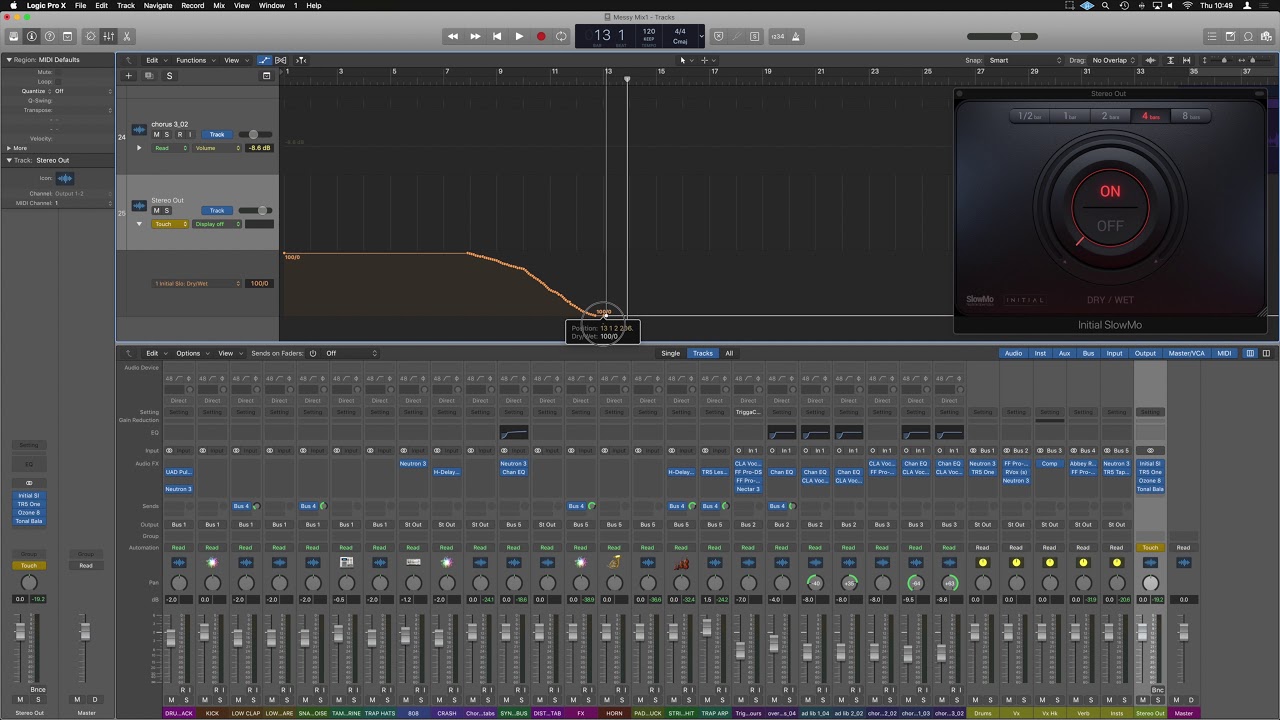The width and height of the screenshot is (1280, 720).
Task: Click the Track button on chorus 3_02
Action: click(x=217, y=134)
